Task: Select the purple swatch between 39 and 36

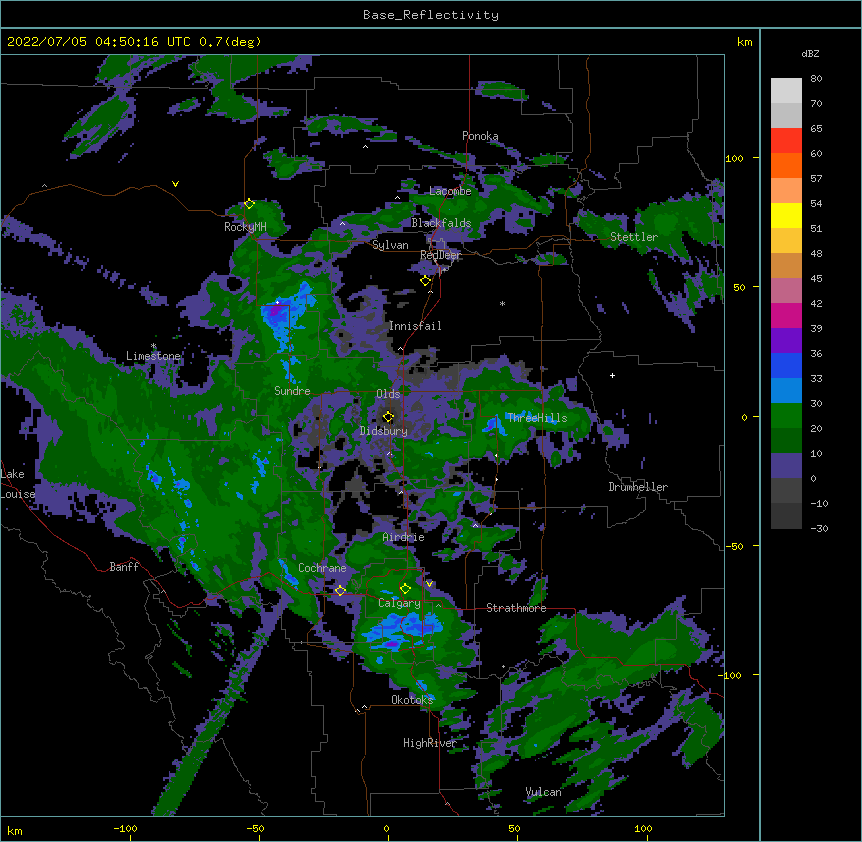Action: 786,340
